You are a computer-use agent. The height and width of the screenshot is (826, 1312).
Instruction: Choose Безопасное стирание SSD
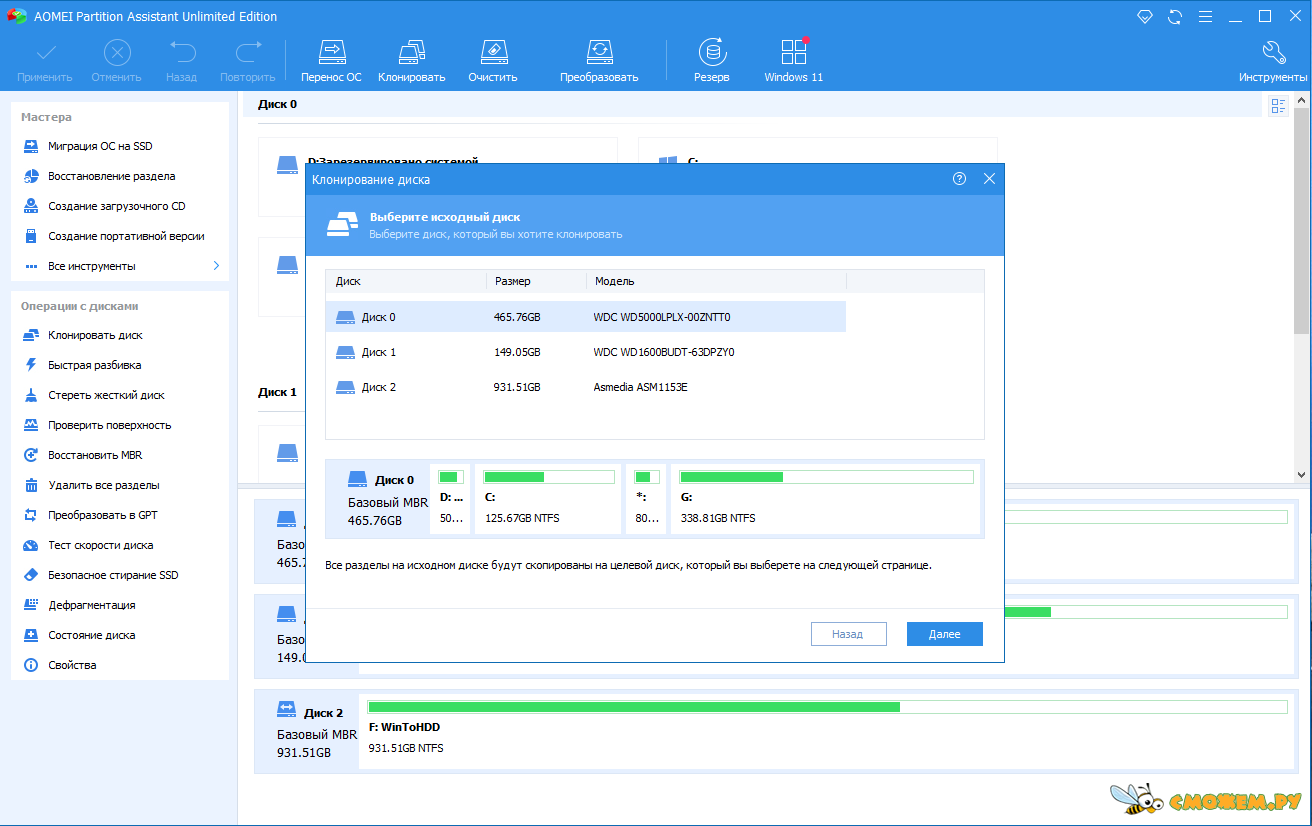[x=113, y=575]
